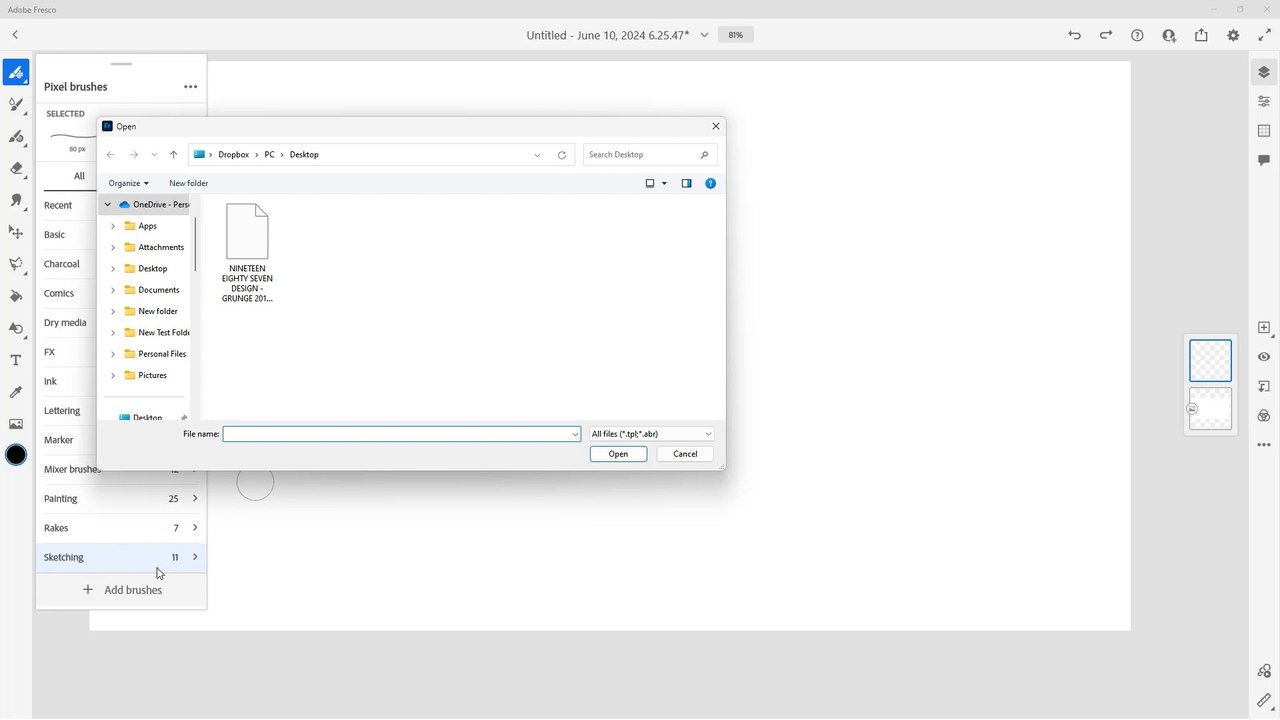Open the Layers panel icon
Viewport: 1280px width, 720px height.
pos(1264,72)
